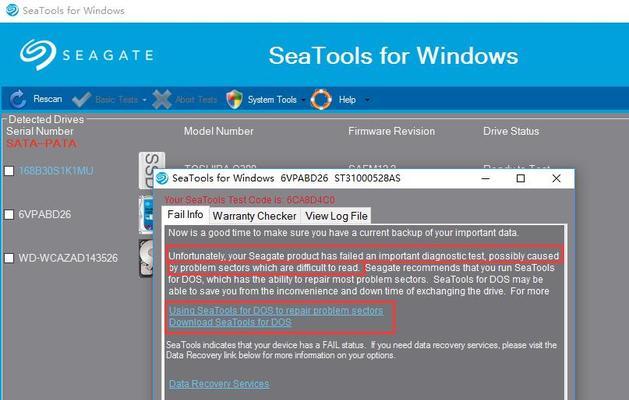Screen dimensions: 629x400
Task: Follow the Download SeaTools for DOS link
Action: (x=230, y=322)
